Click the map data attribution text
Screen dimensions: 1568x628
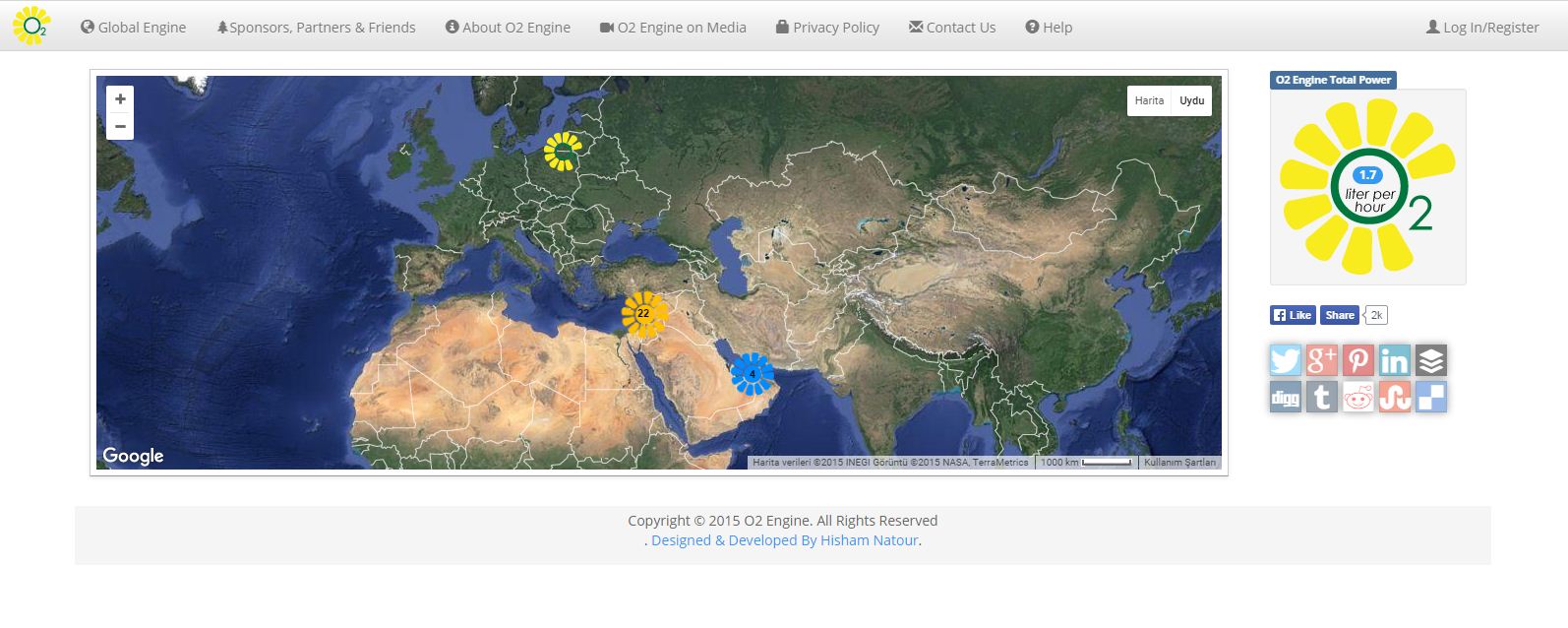(x=890, y=463)
